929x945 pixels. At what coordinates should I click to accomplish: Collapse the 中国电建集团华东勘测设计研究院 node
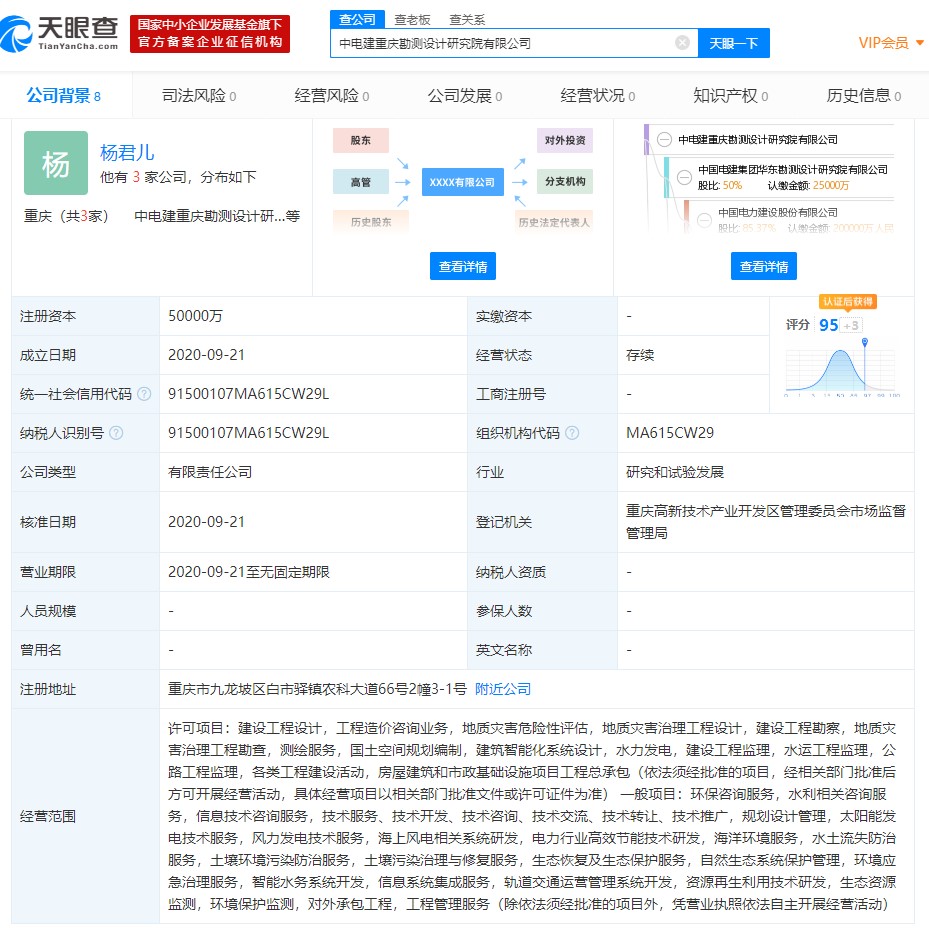684,177
